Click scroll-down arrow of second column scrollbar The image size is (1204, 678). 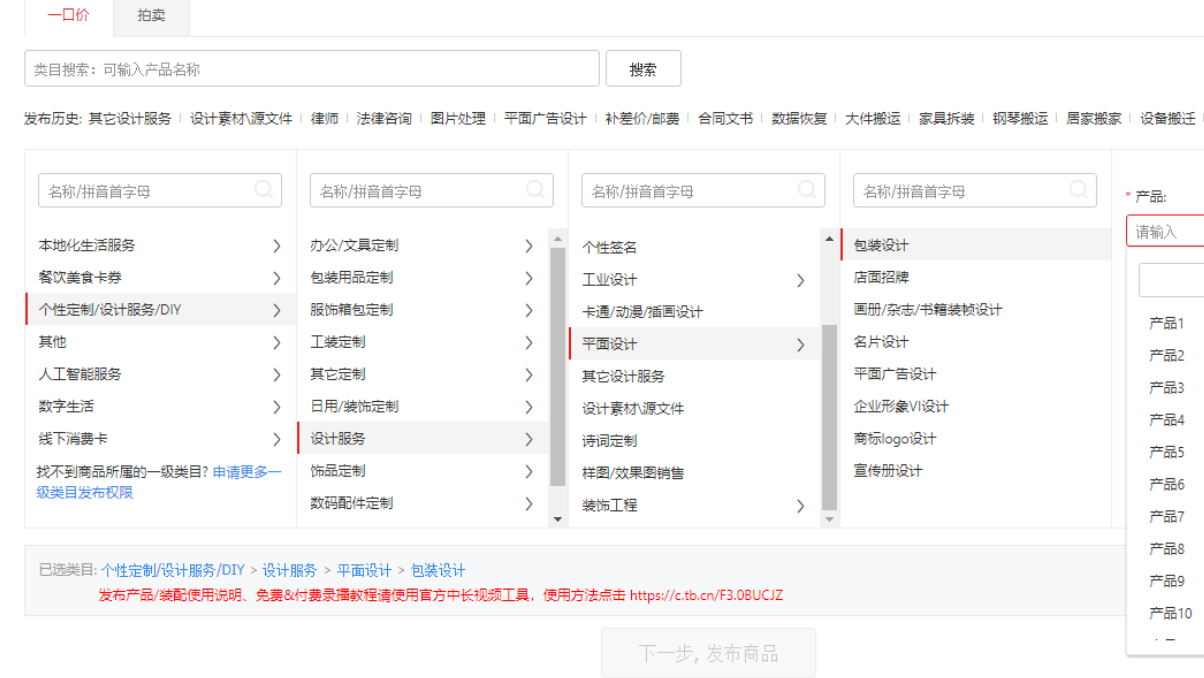tap(558, 519)
